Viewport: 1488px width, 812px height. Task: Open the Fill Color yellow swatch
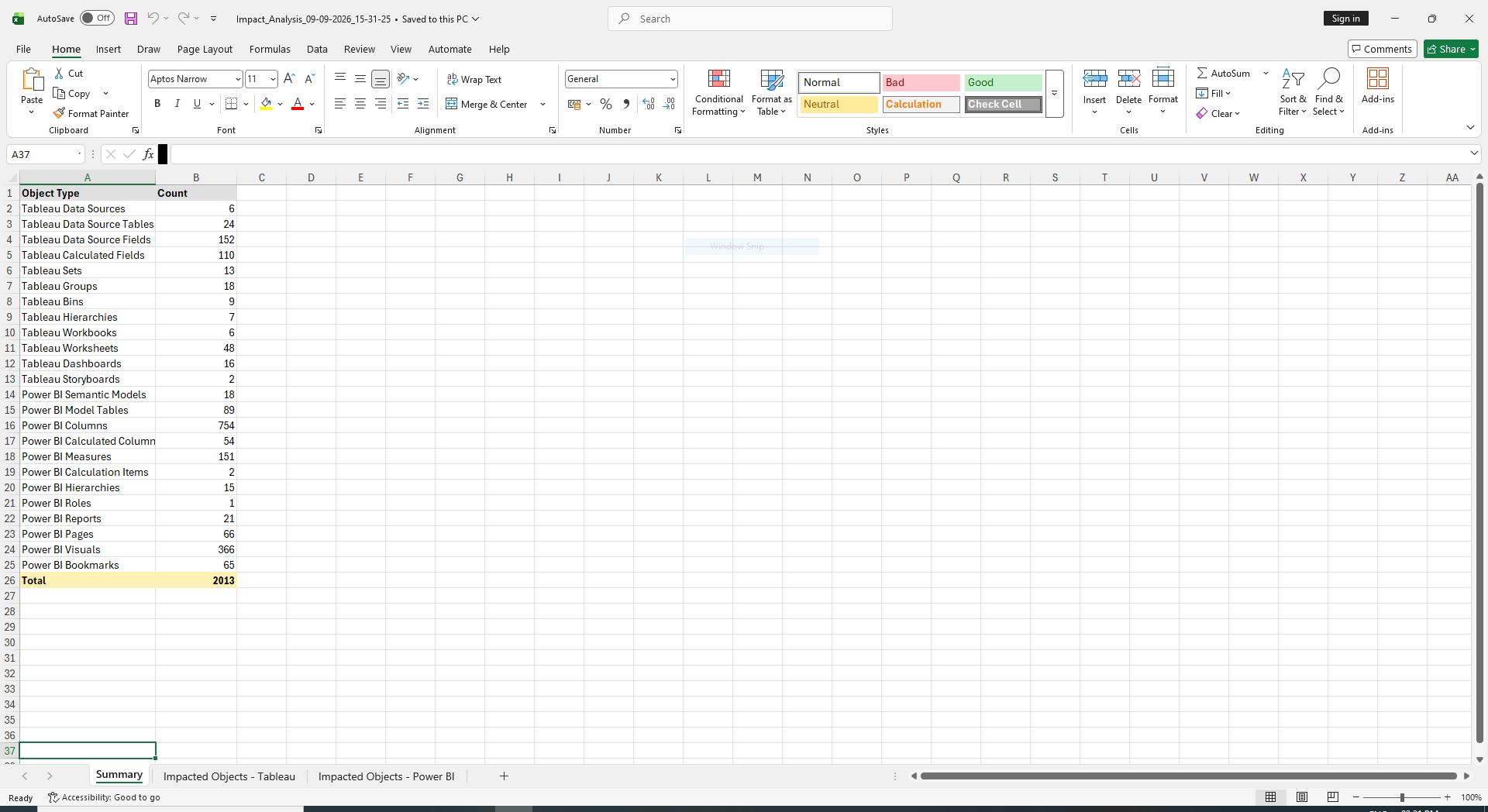[x=267, y=104]
